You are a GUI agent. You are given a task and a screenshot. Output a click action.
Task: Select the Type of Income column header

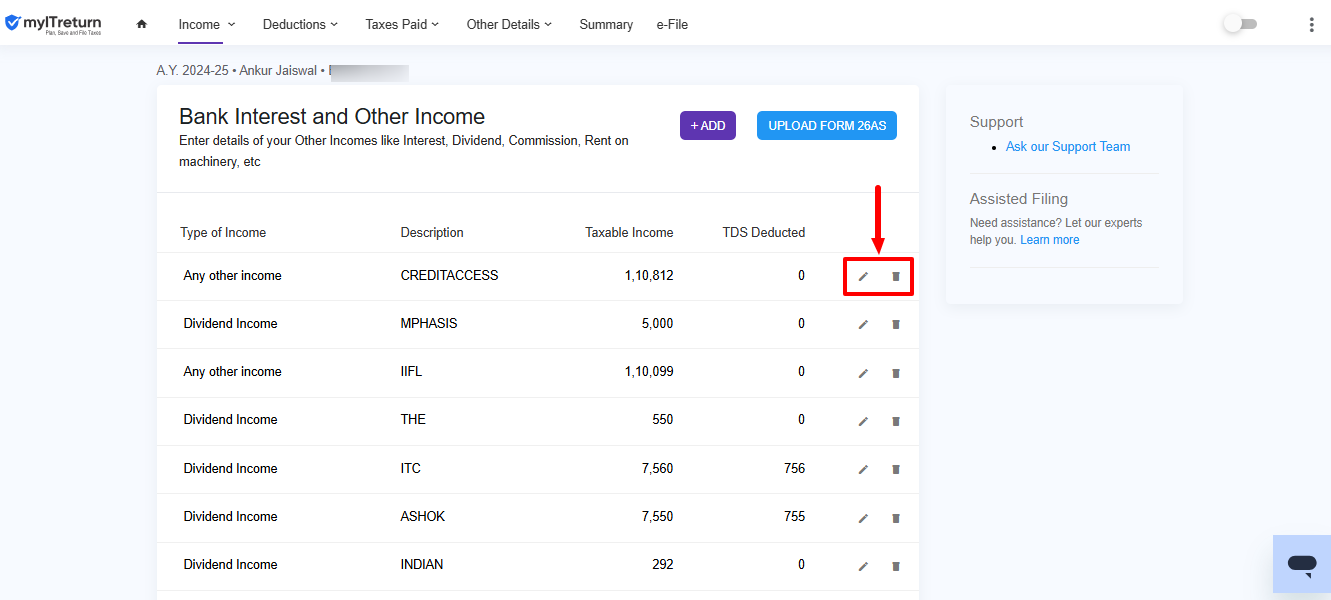223,232
